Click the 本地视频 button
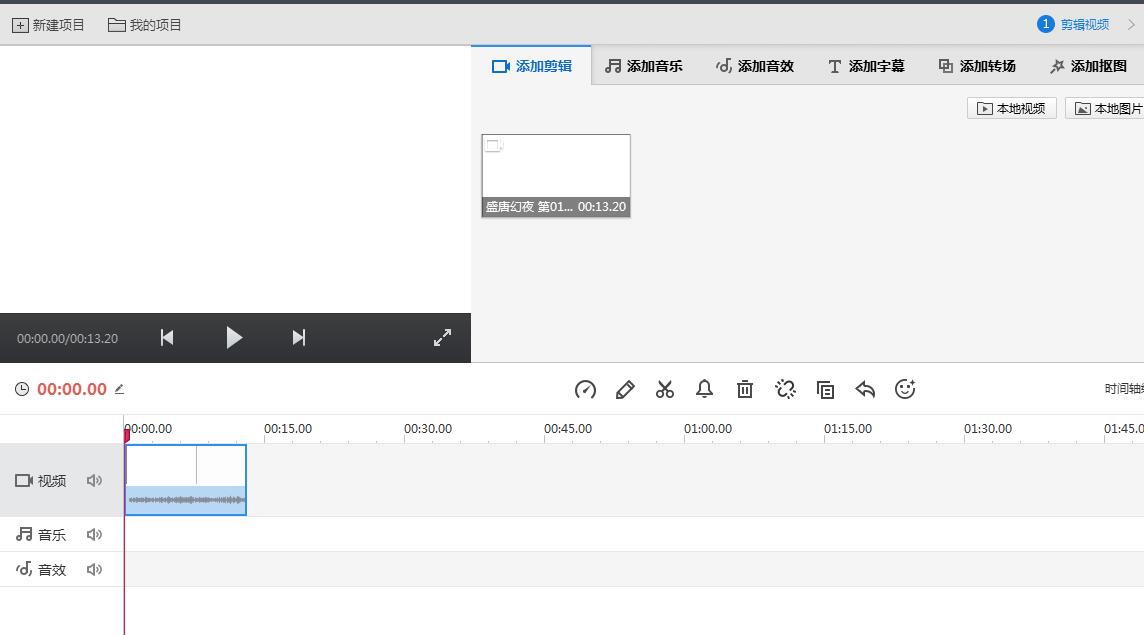This screenshot has height=635, width=1144. pyautogui.click(x=1012, y=109)
